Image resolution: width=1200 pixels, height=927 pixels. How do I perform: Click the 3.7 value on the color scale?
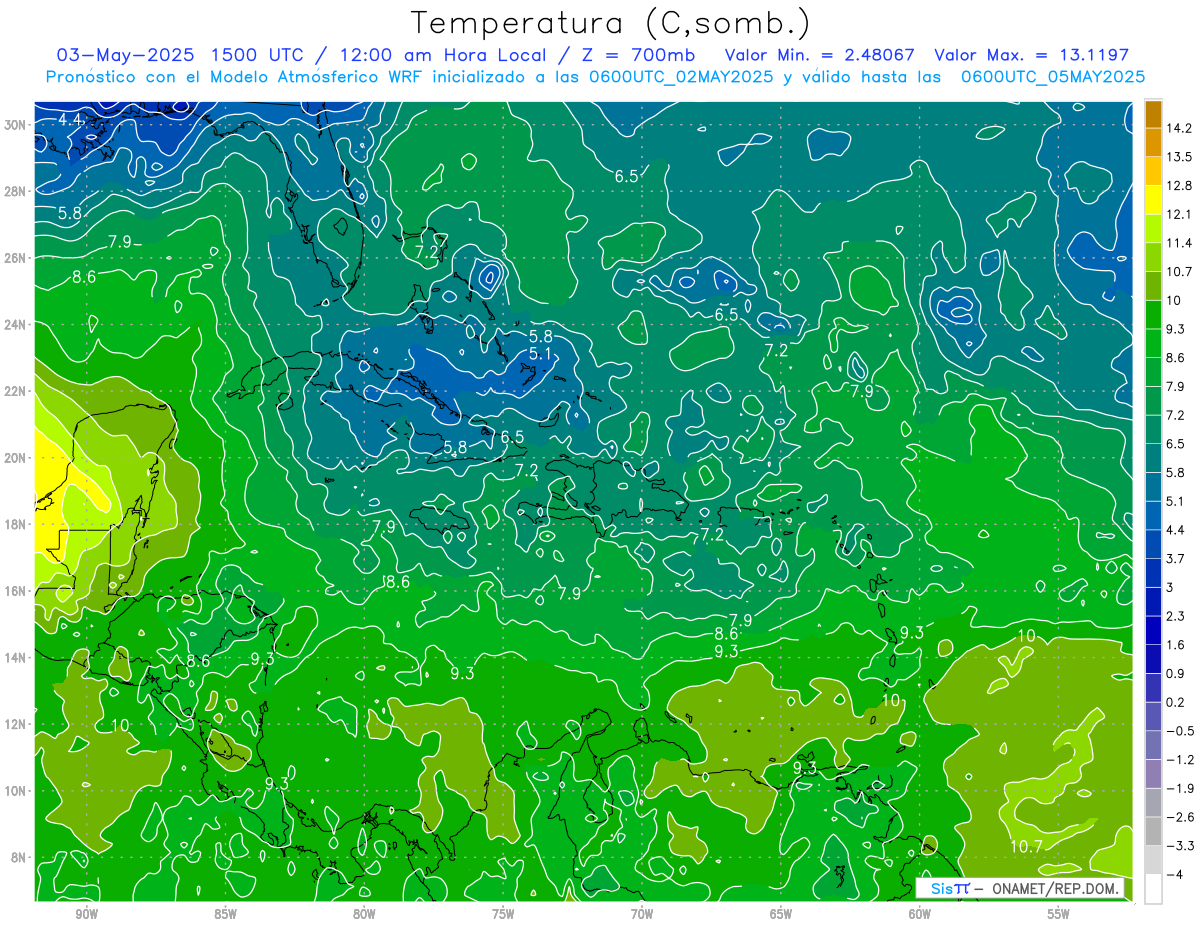tap(1176, 558)
